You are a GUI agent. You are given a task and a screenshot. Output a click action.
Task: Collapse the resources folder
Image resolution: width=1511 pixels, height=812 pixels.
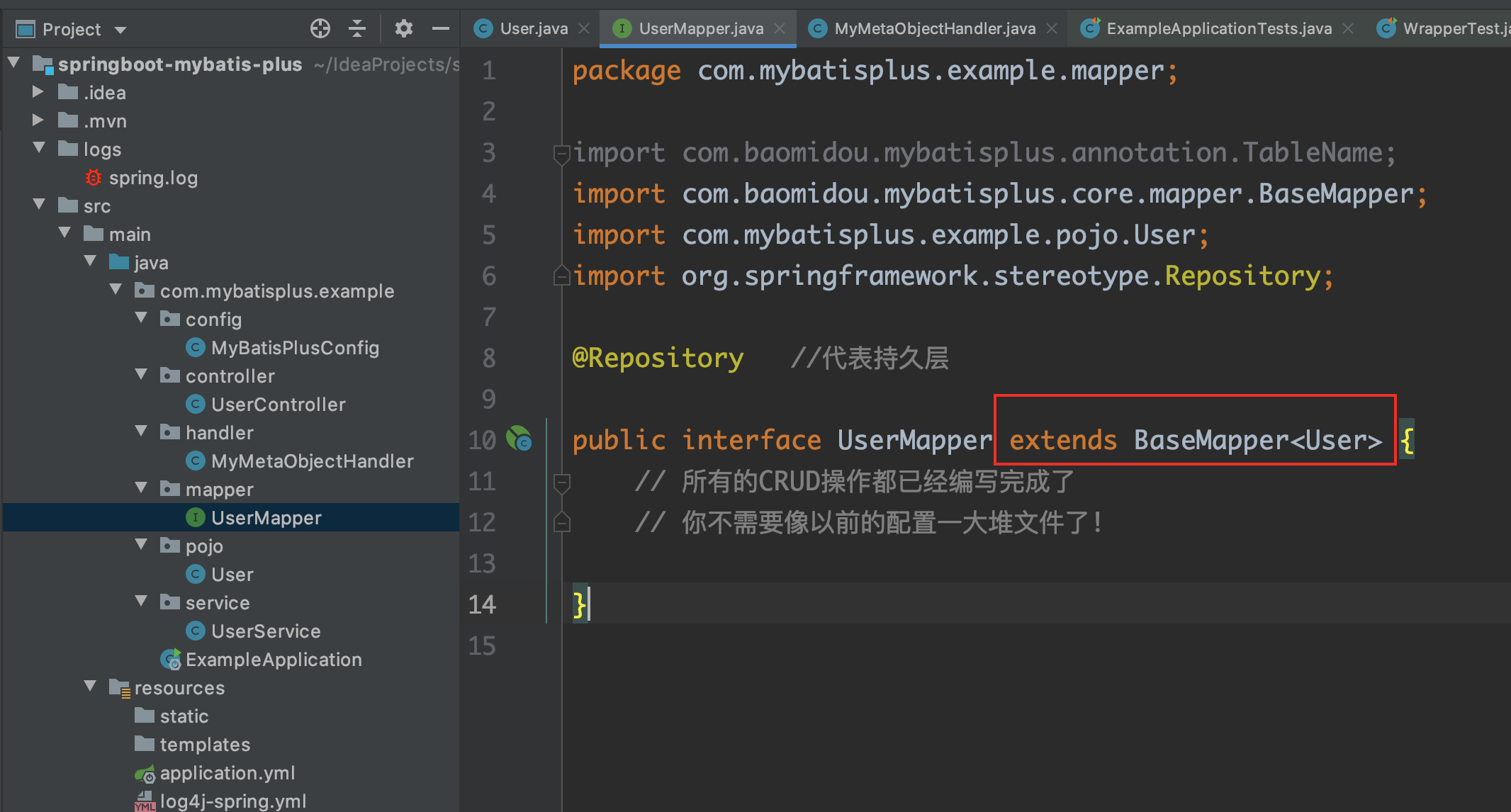(x=90, y=687)
